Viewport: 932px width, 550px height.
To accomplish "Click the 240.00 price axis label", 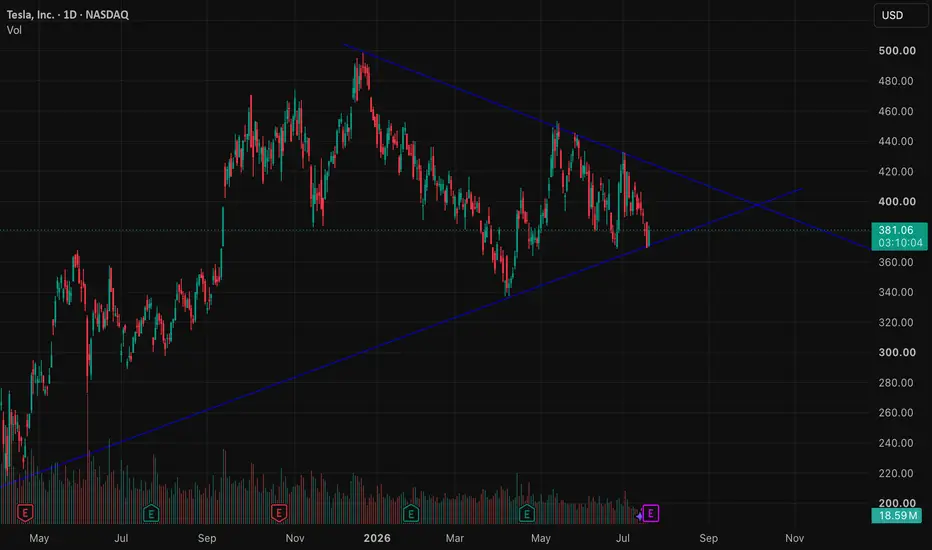I will [896, 443].
